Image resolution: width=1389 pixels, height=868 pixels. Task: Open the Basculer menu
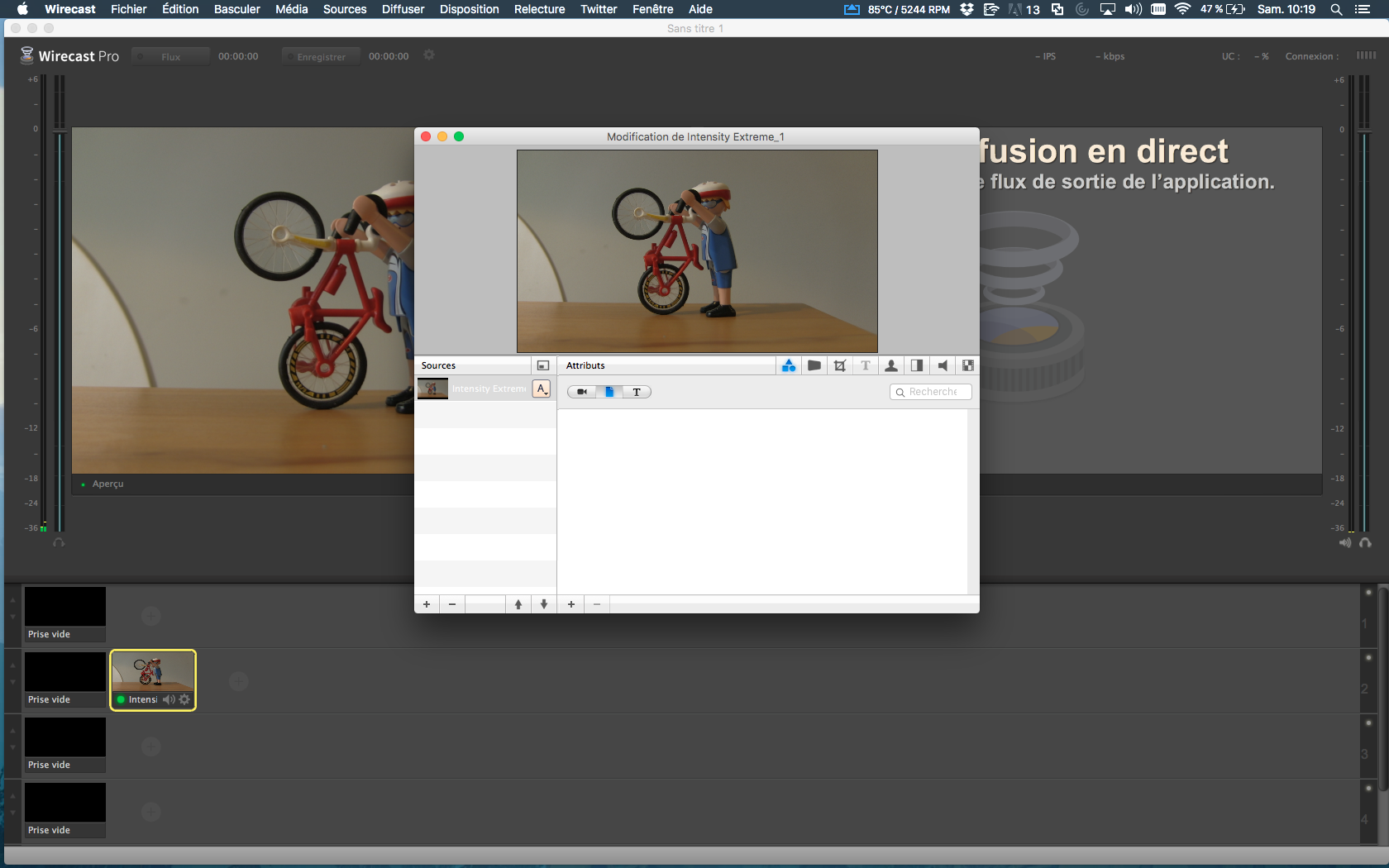236,9
